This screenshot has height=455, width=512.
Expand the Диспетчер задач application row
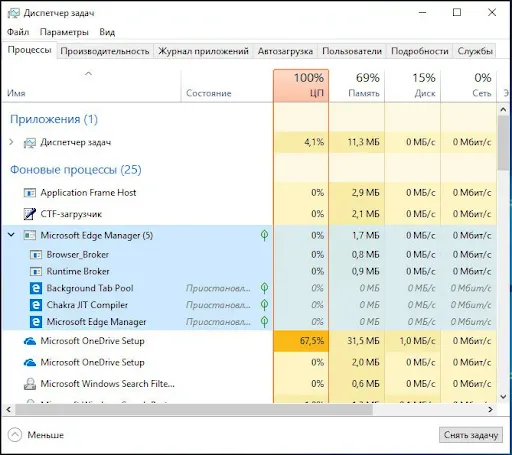11,142
